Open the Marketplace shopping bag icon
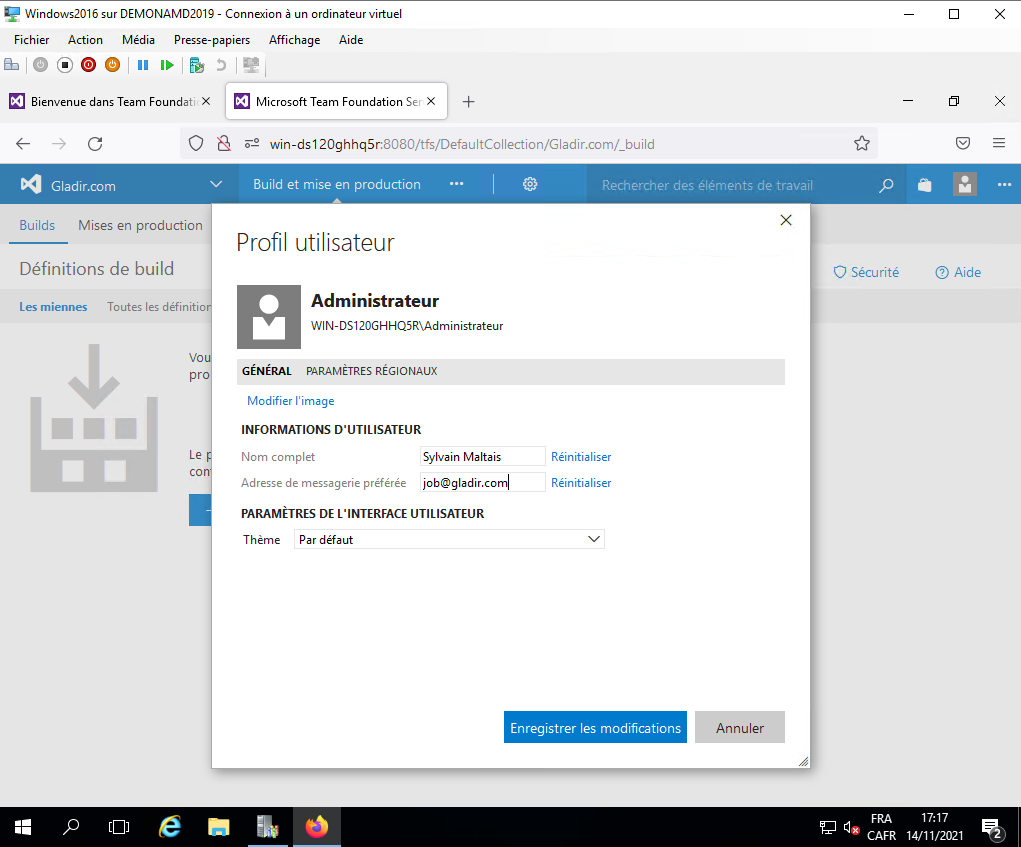This screenshot has height=847, width=1021. (925, 185)
